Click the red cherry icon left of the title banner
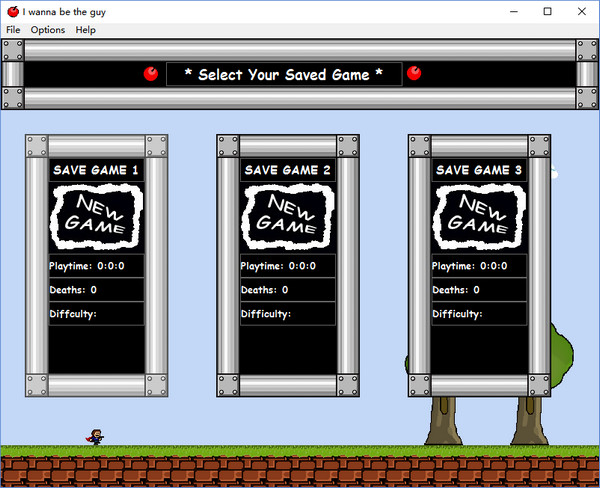Viewport: 600px width, 488px height. tap(151, 73)
